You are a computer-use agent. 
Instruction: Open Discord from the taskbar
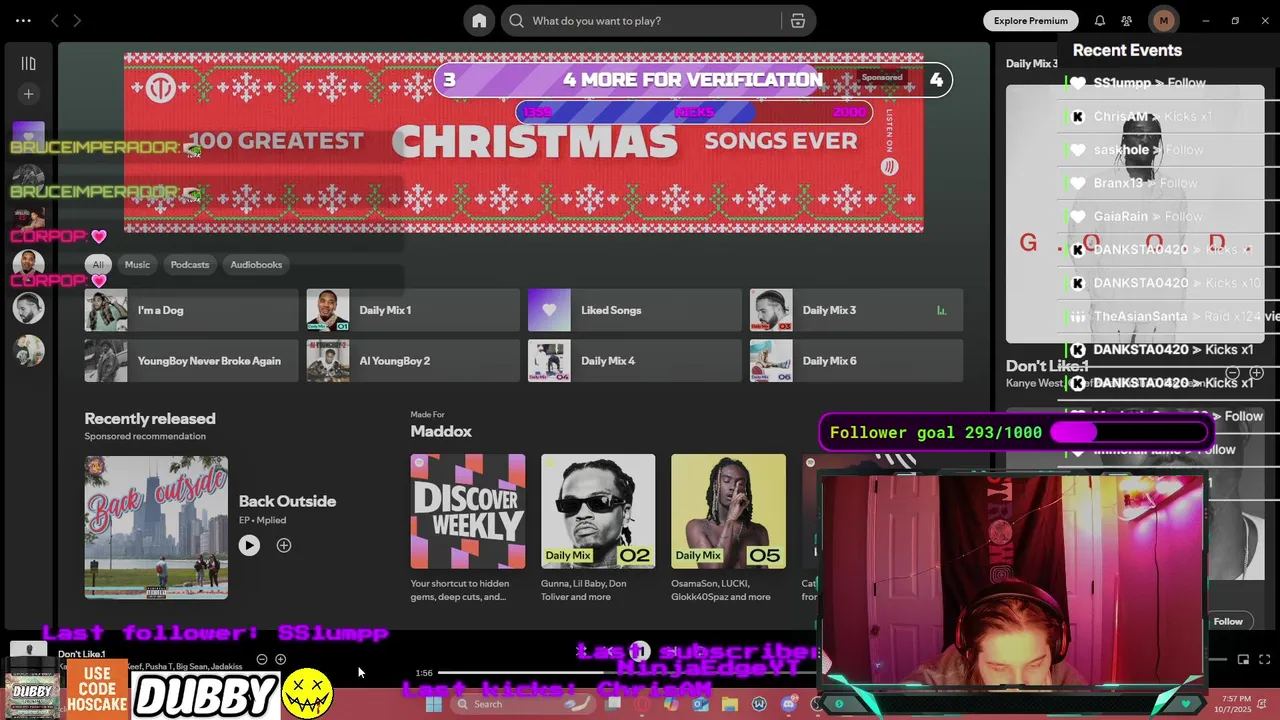point(788,704)
